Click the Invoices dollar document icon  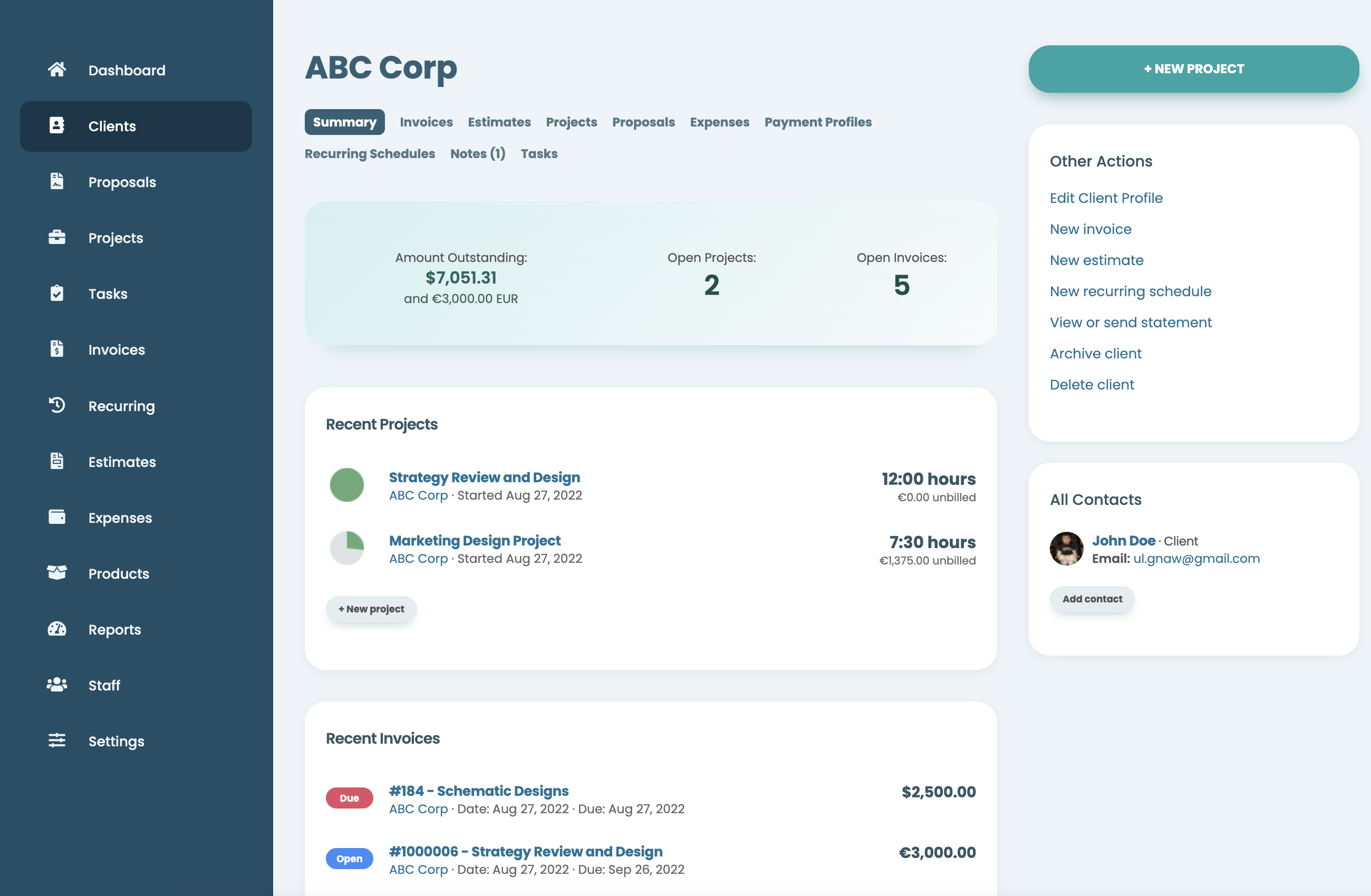coord(56,349)
